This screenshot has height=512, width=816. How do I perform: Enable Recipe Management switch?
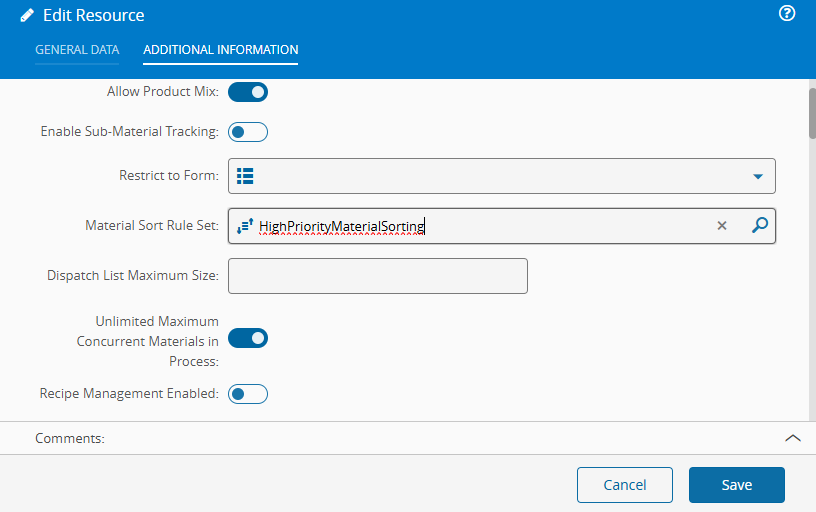pyautogui.click(x=248, y=394)
